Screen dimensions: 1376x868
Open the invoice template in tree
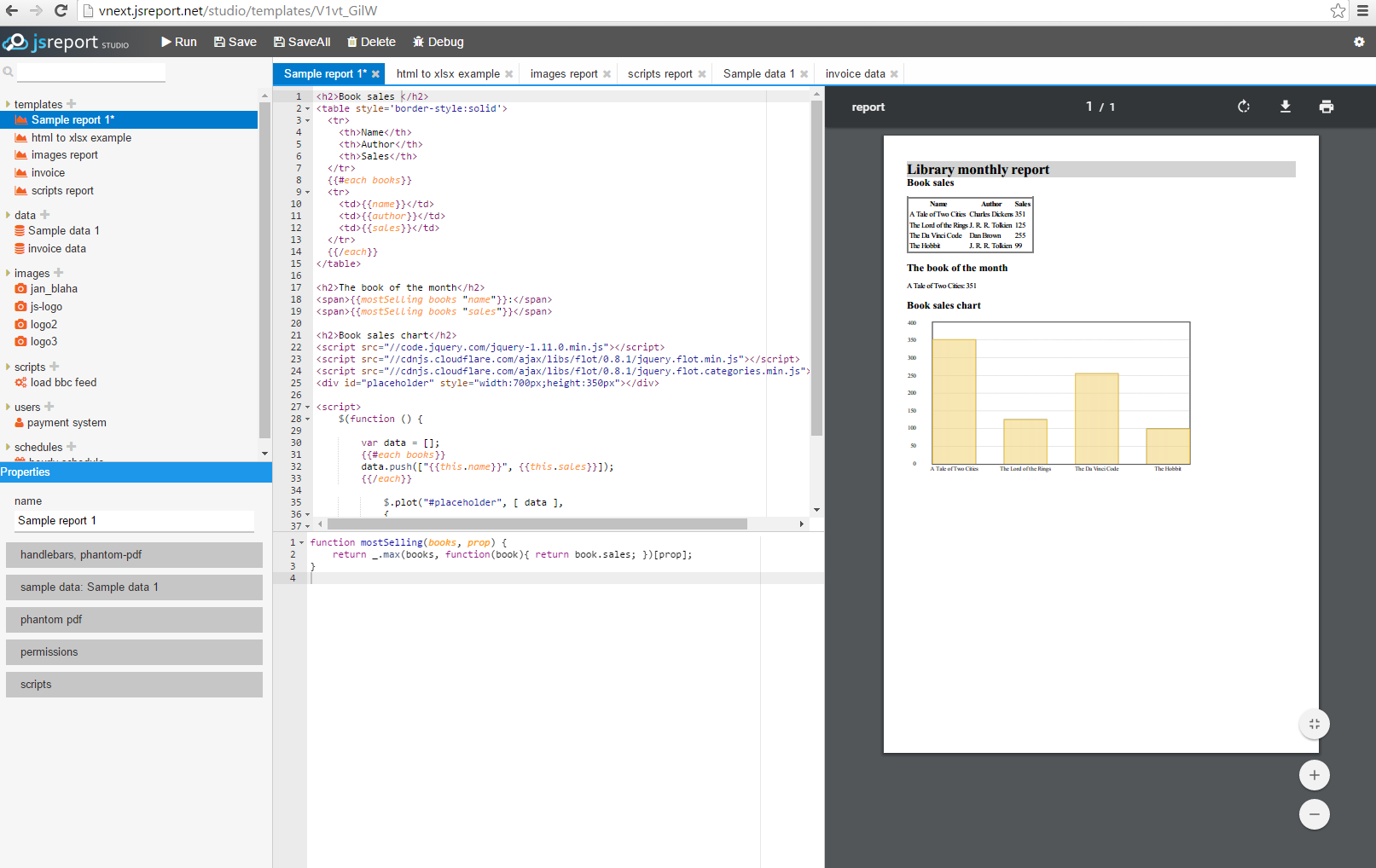click(x=48, y=172)
